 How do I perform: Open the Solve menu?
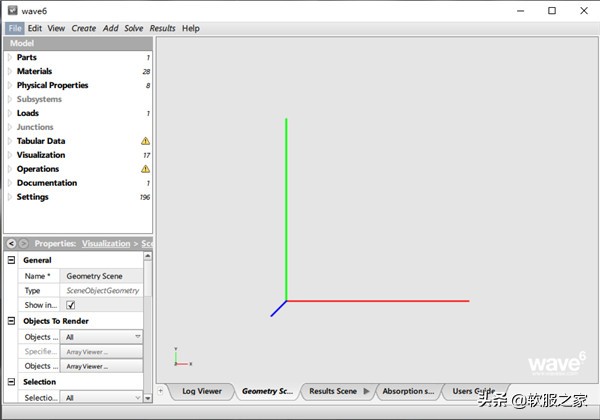tap(134, 28)
